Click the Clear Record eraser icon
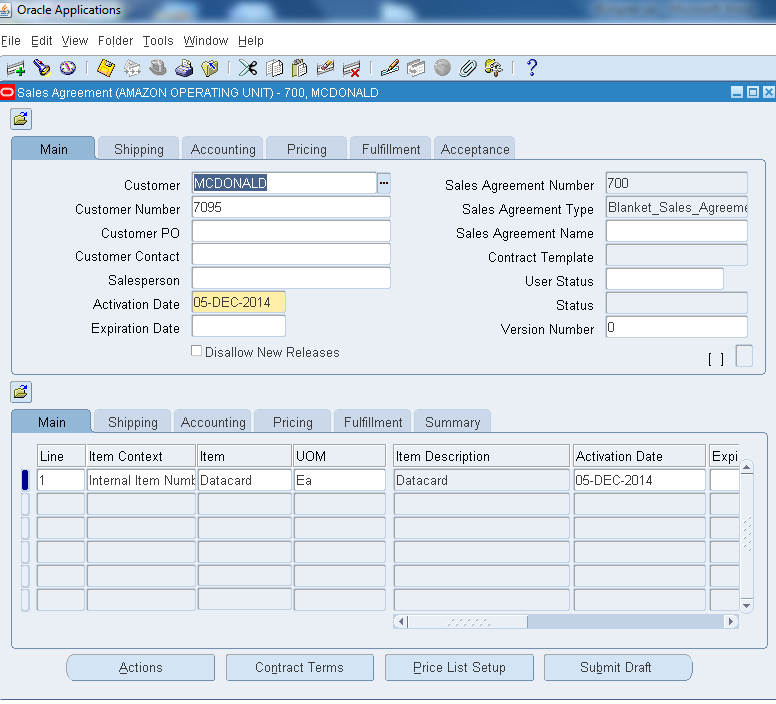This screenshot has height=704, width=776. pyautogui.click(x=325, y=68)
